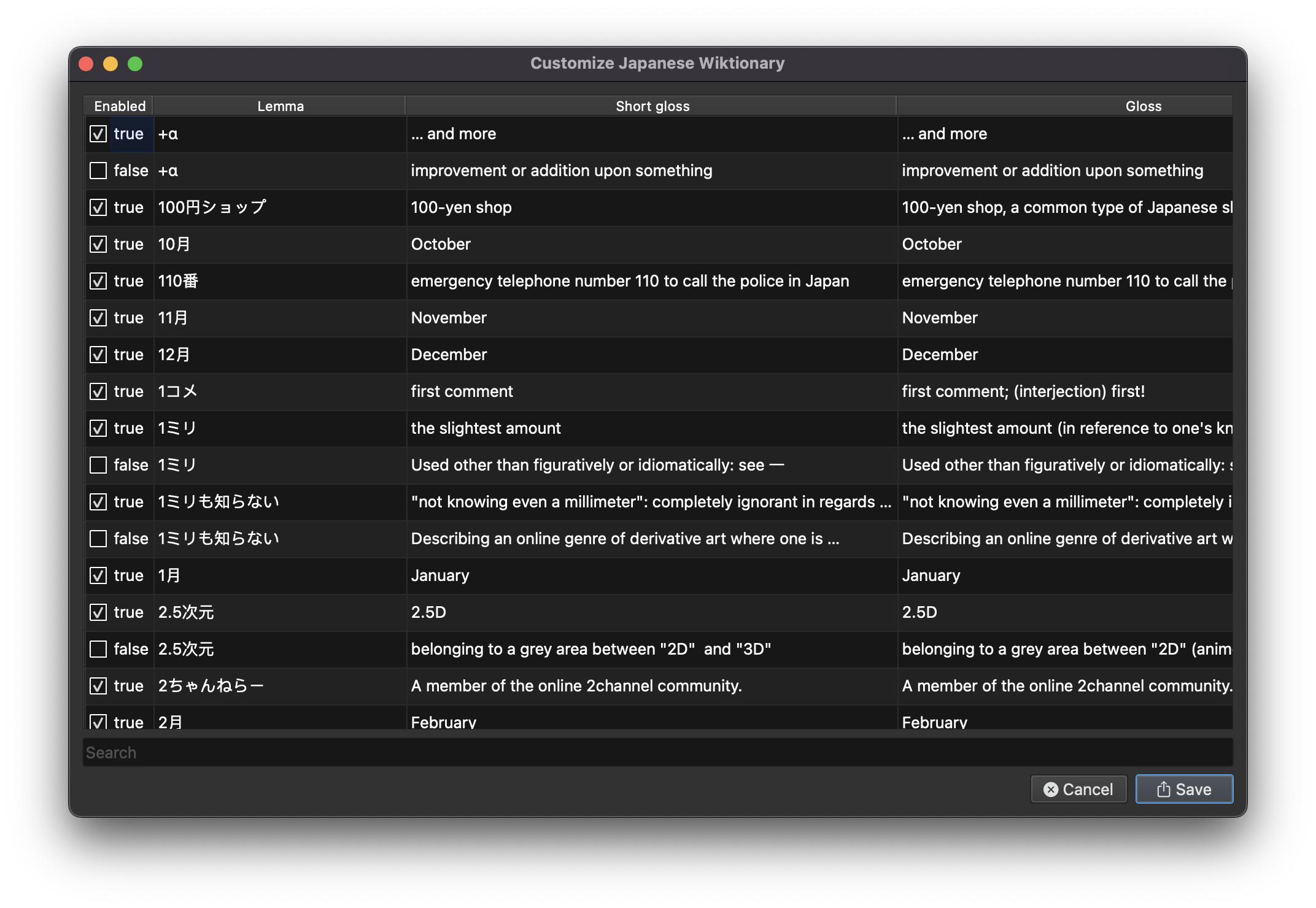Select the 110番 lemma cell
The height and width of the screenshot is (908, 1316).
coord(178,281)
